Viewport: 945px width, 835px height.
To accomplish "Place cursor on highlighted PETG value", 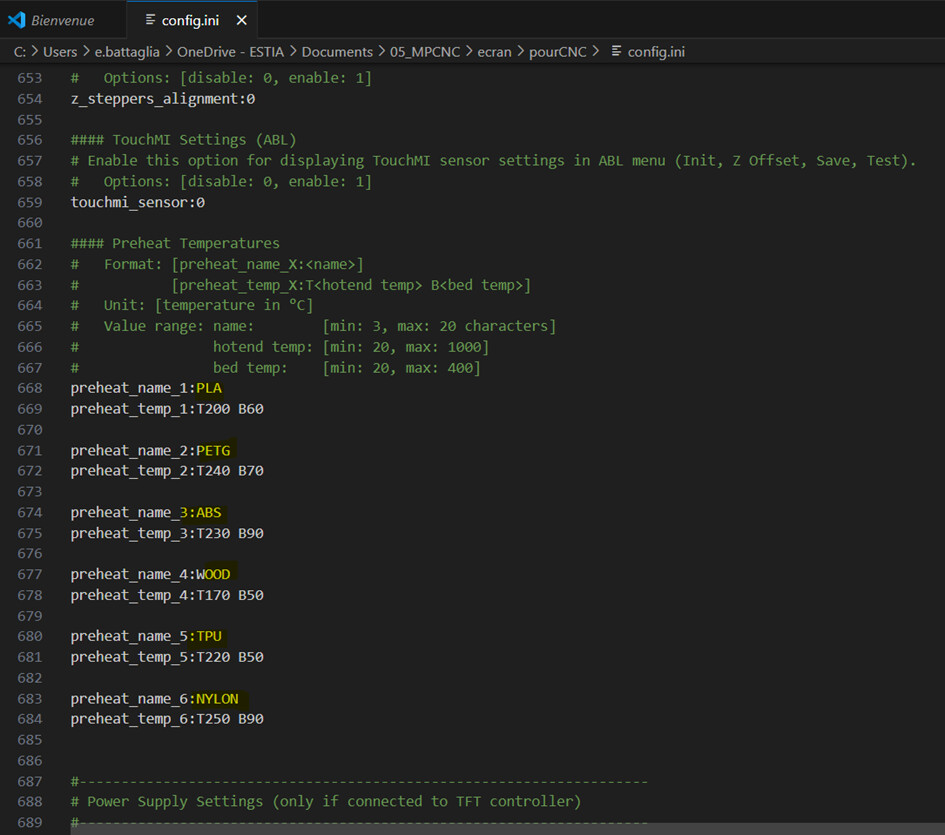I will (x=212, y=450).
